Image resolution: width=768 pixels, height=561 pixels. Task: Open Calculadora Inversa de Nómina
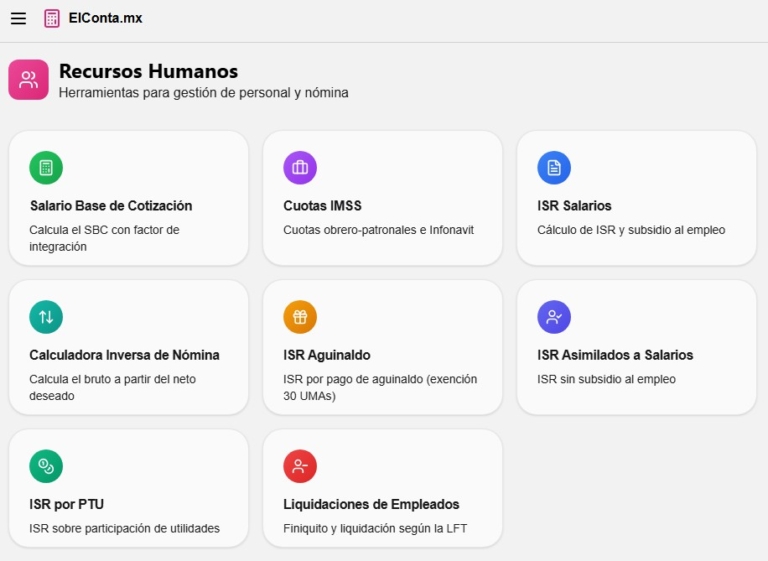[x=129, y=347]
